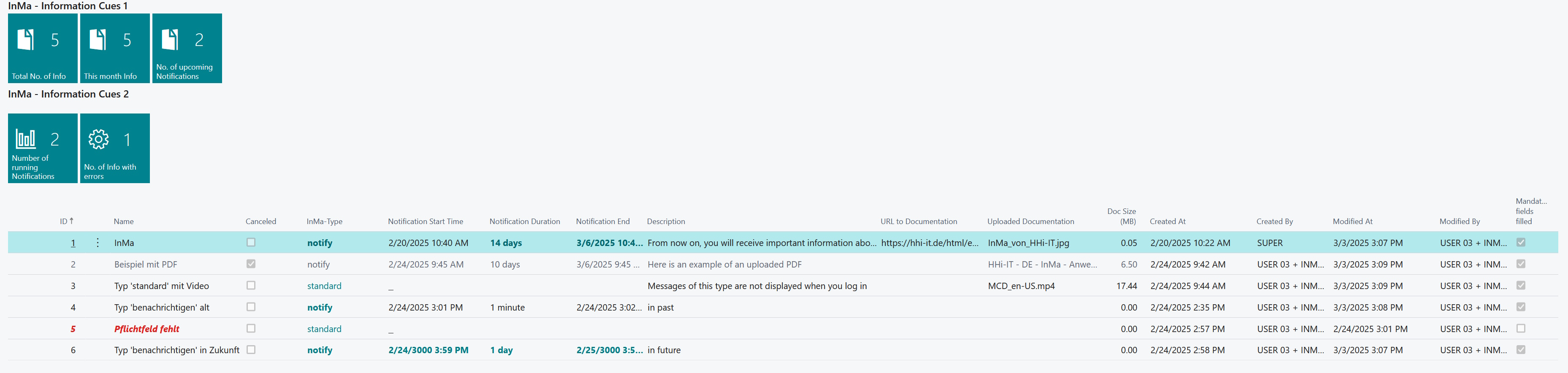Open Number of running Notifications chart tile
Screen dimensions: 1568x373
pos(43,148)
